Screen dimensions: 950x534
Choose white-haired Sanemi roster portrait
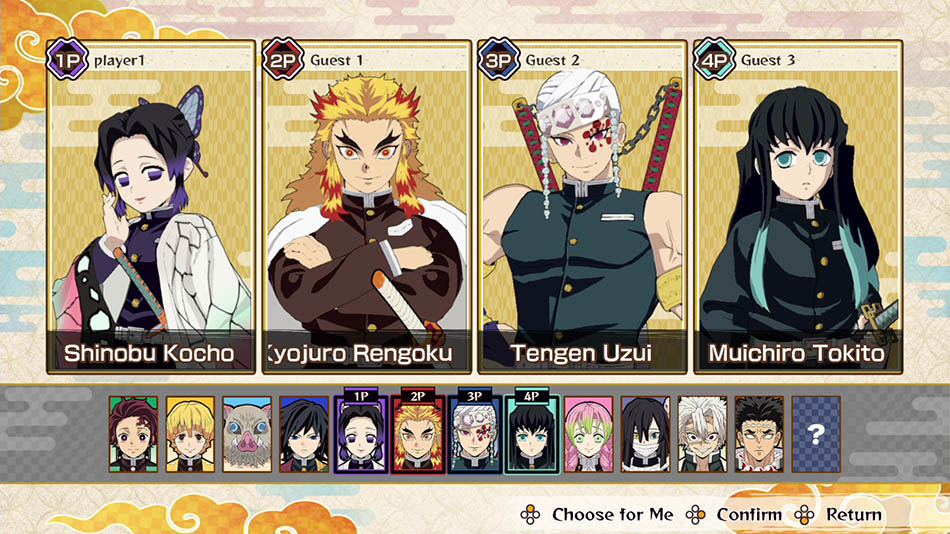(702, 434)
